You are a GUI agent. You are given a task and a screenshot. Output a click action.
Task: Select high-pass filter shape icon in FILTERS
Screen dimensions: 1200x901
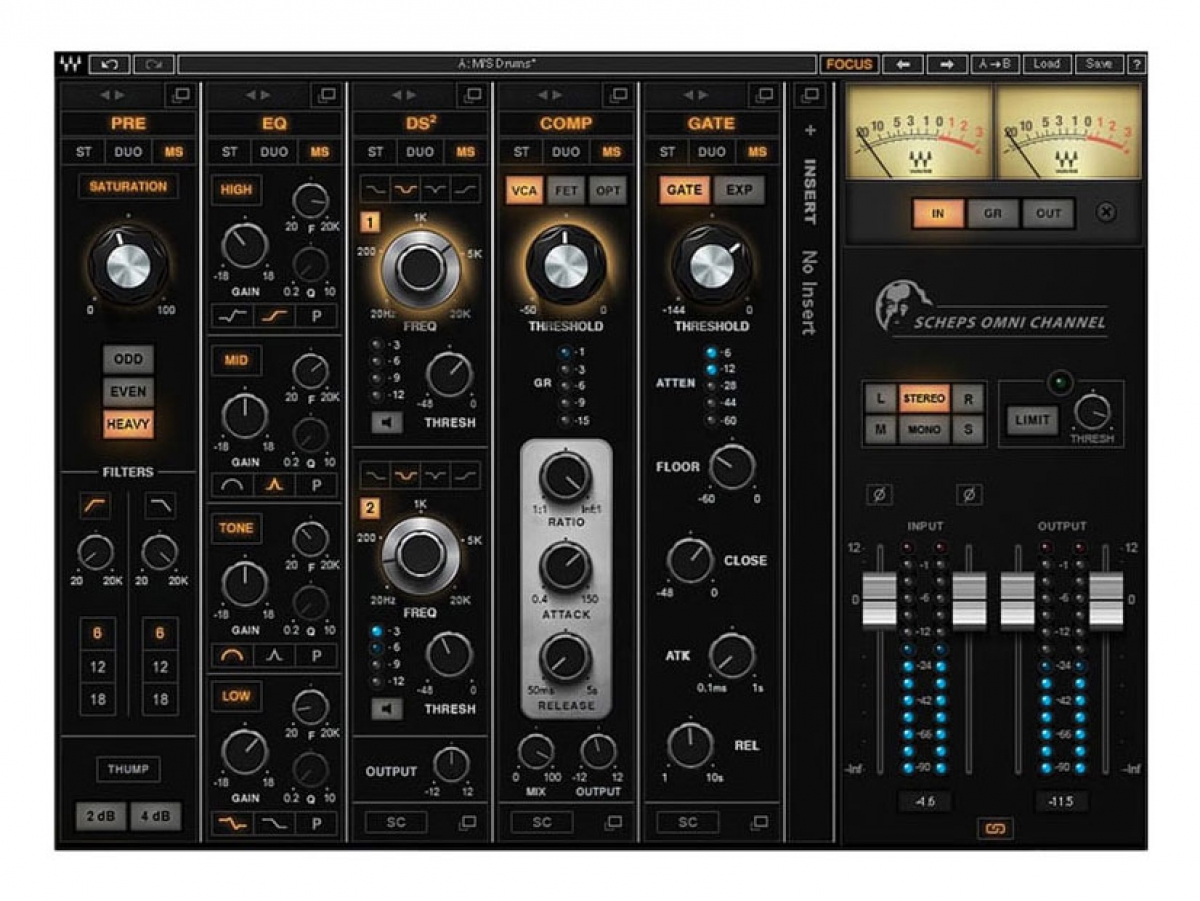(x=95, y=507)
